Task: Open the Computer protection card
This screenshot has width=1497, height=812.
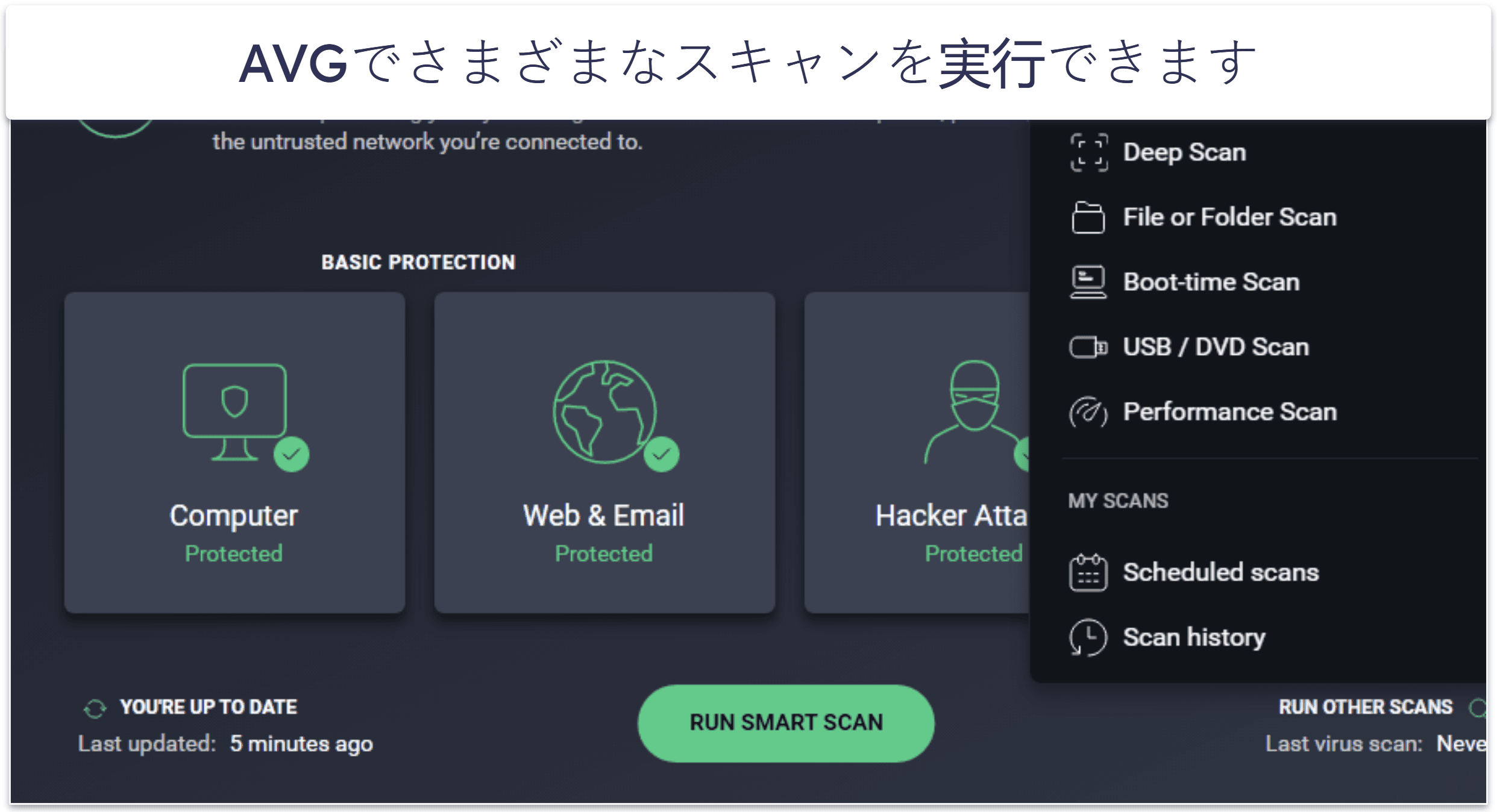Action: pos(235,453)
